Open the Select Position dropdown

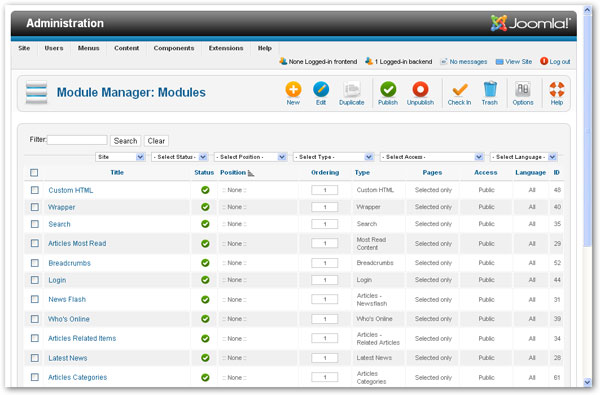(x=250, y=157)
